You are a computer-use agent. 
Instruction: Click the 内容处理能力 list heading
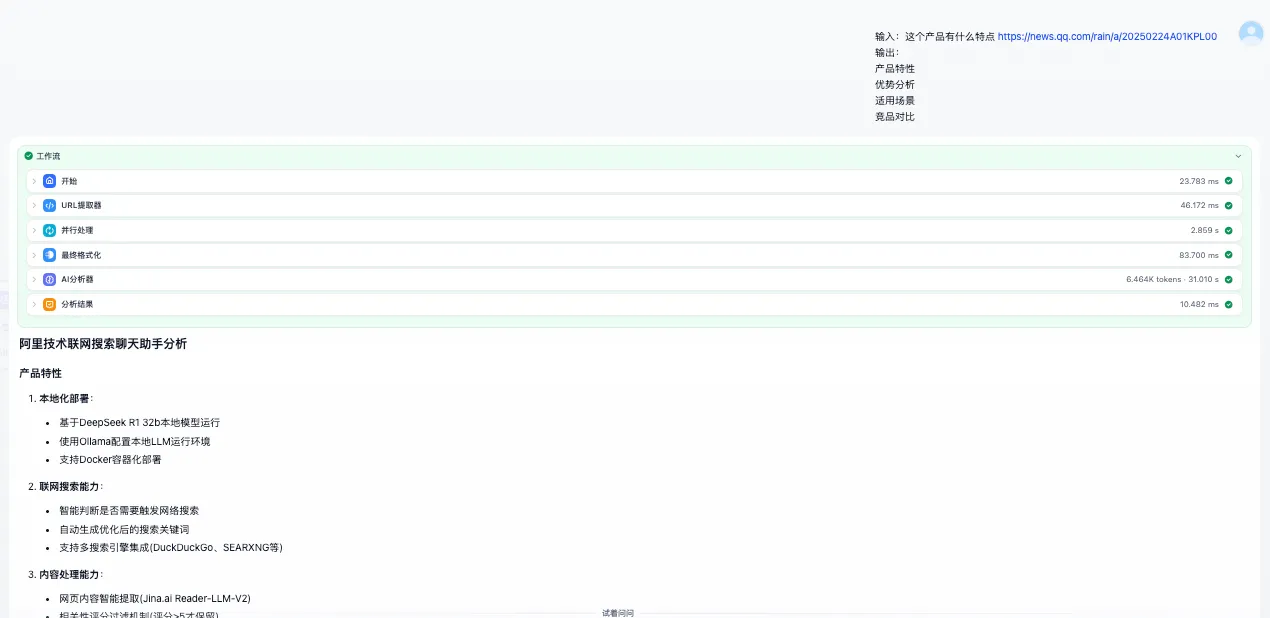point(69,574)
